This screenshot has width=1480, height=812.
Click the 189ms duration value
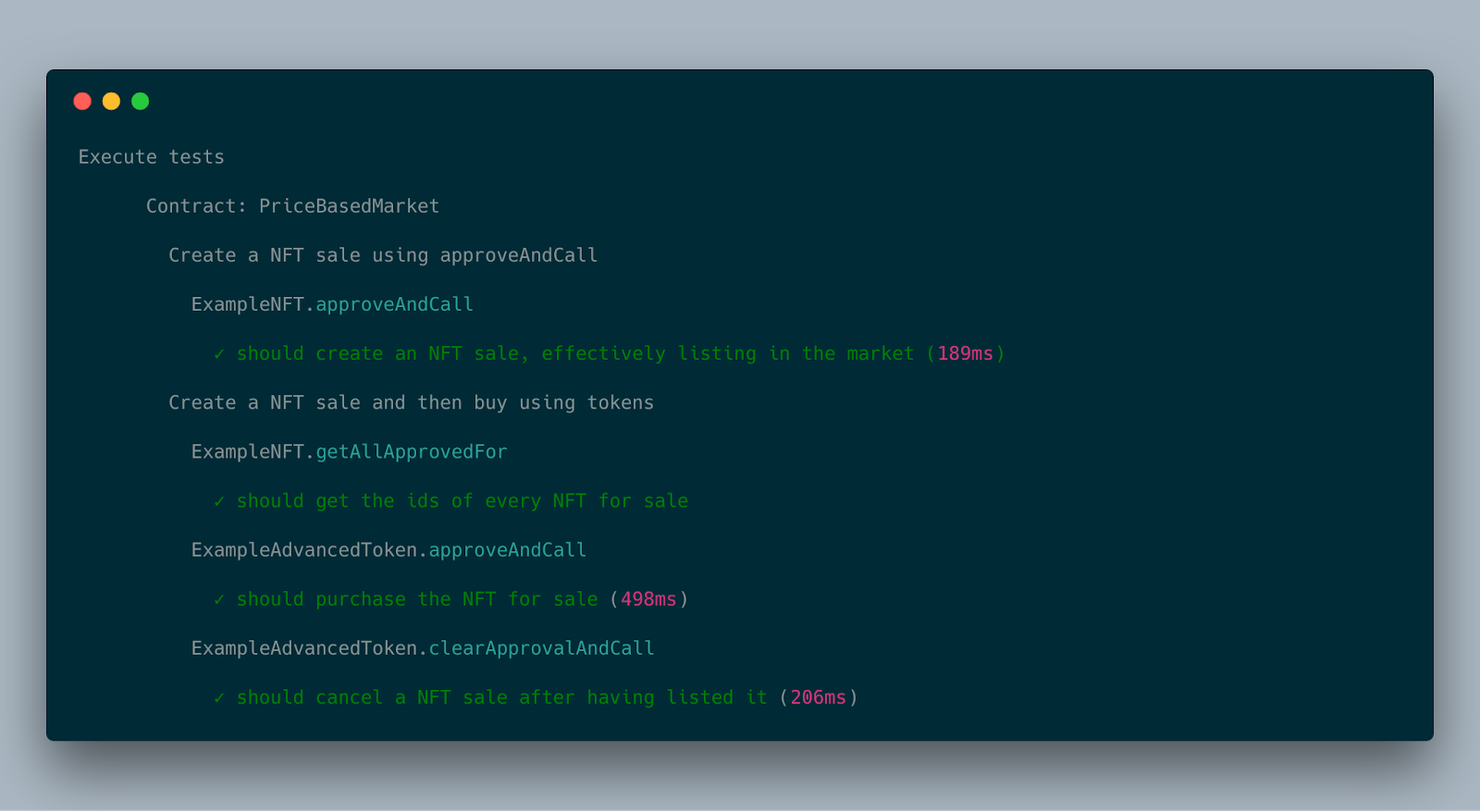click(966, 353)
